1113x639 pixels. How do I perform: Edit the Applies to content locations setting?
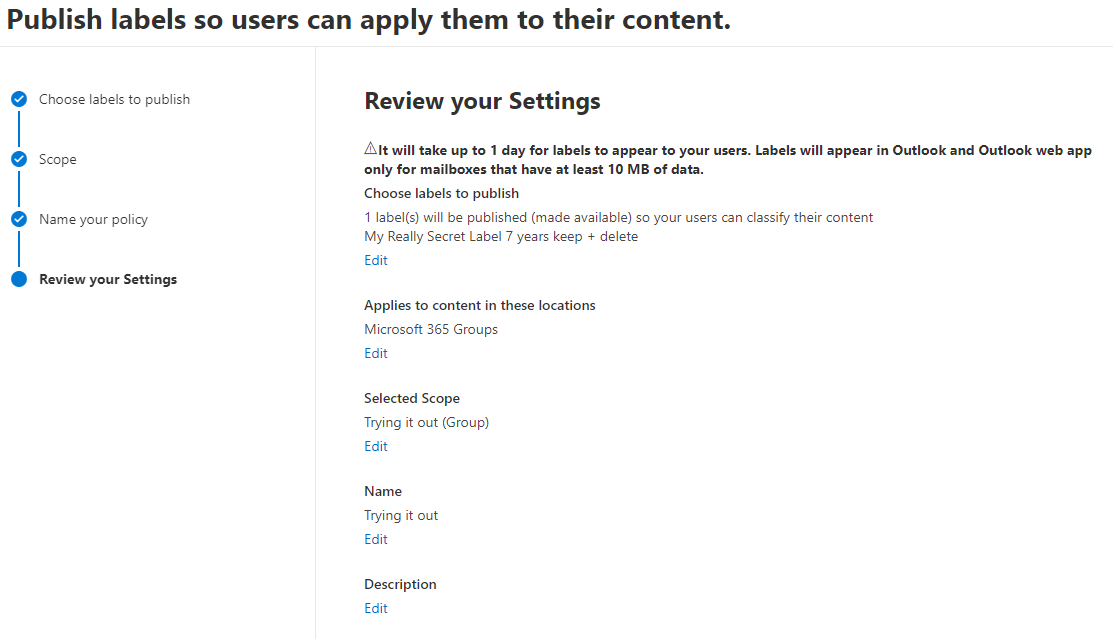[x=376, y=353]
